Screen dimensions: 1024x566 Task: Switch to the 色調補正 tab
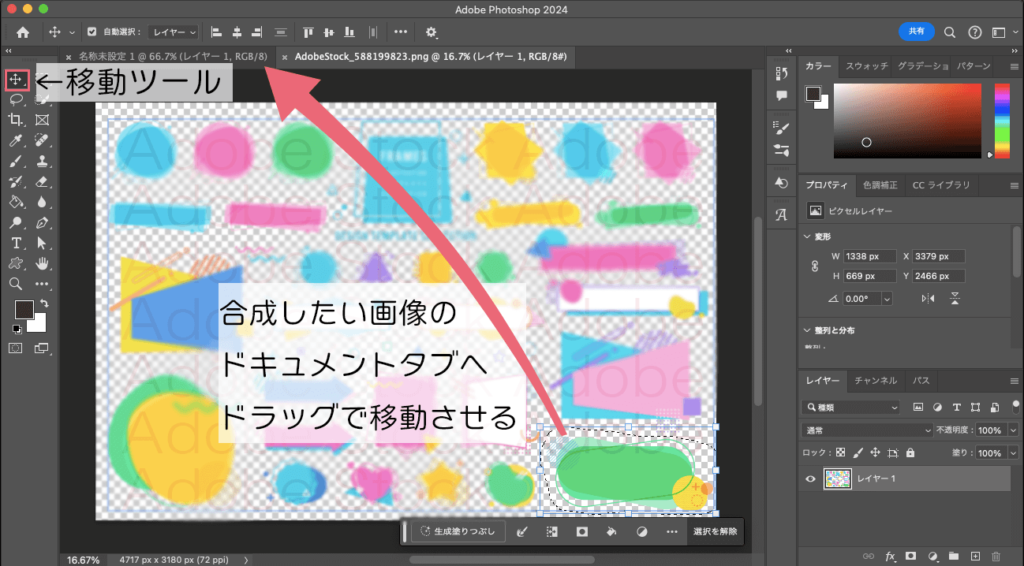point(880,185)
